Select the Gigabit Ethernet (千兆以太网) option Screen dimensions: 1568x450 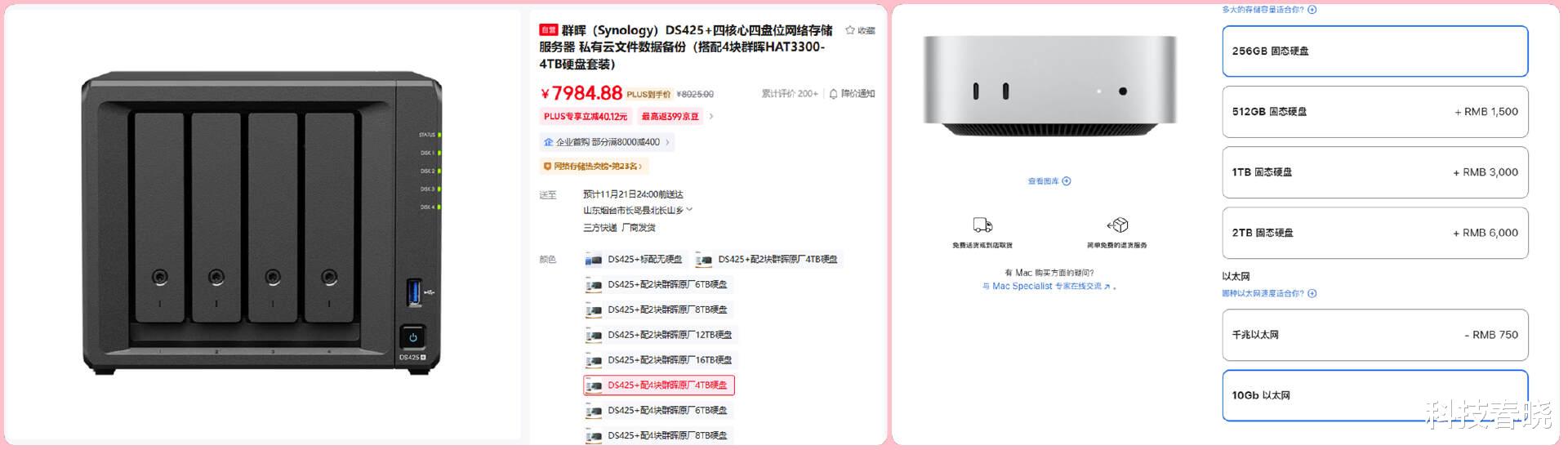[1374, 335]
